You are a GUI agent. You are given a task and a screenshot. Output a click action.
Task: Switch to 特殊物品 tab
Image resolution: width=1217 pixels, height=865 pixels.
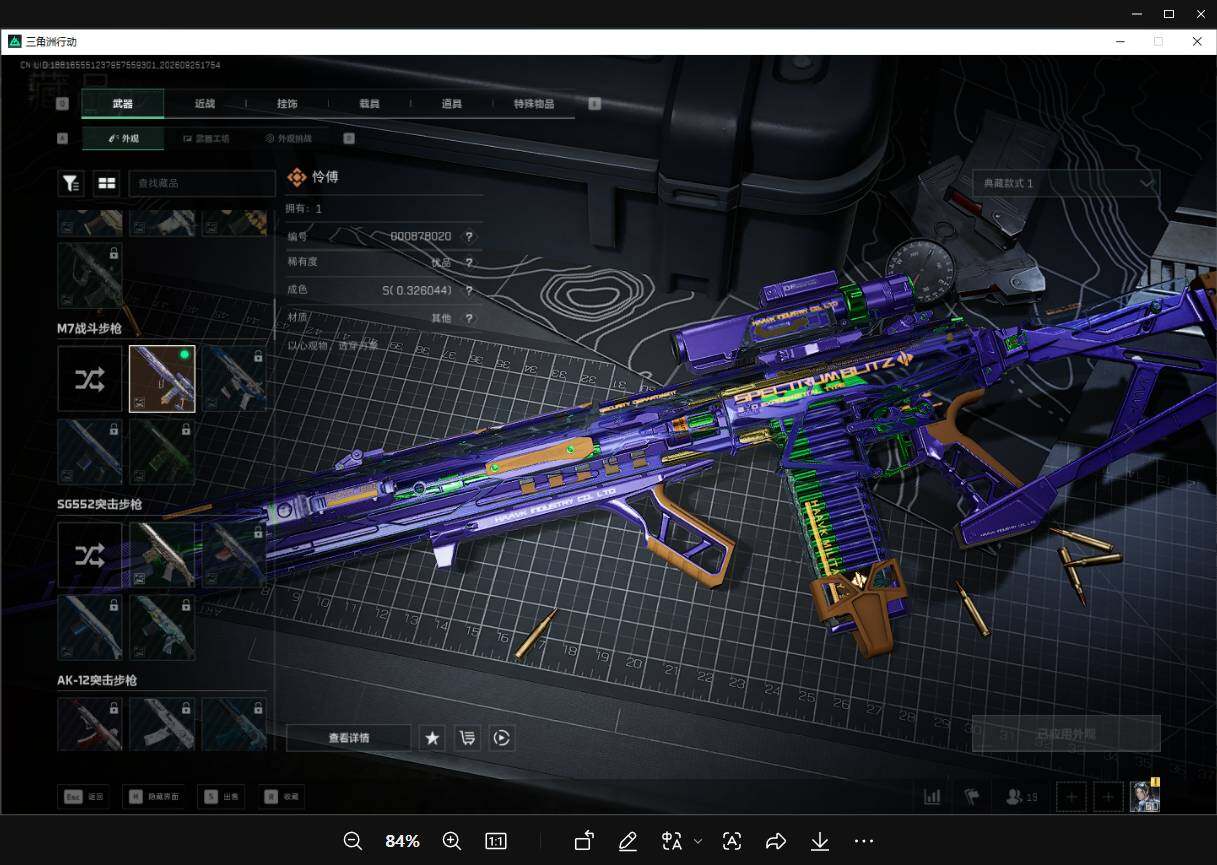[534, 104]
